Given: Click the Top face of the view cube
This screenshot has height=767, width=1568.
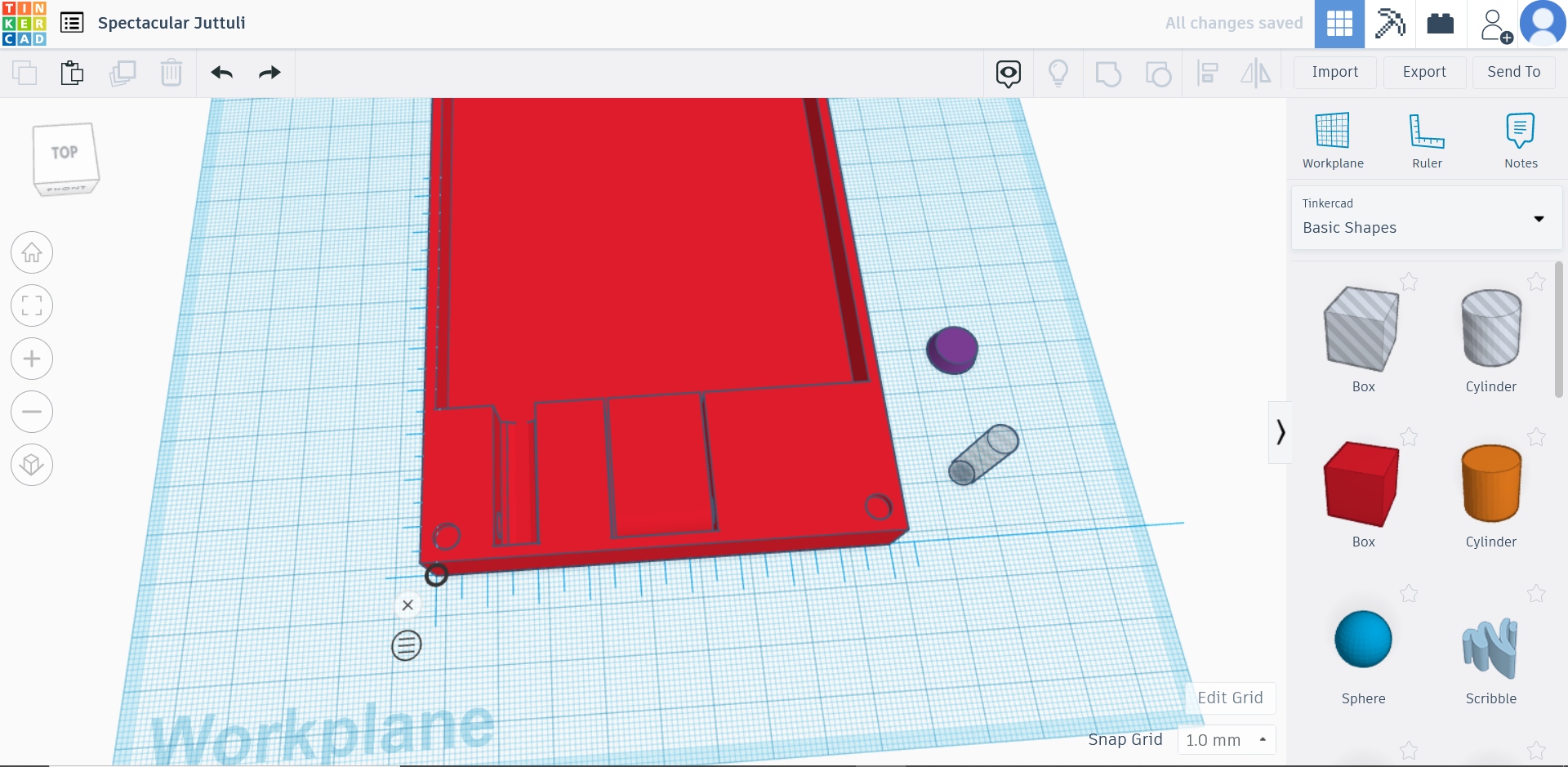Looking at the screenshot, I should pos(65,149).
